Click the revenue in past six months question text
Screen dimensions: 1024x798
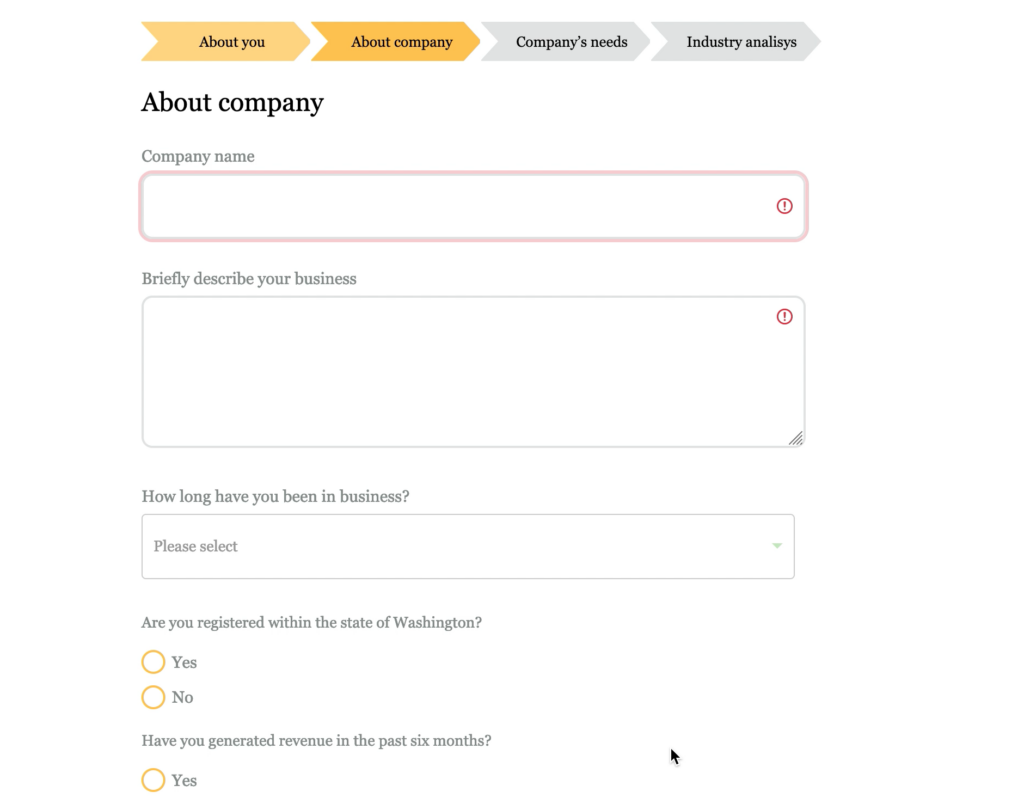coord(317,741)
